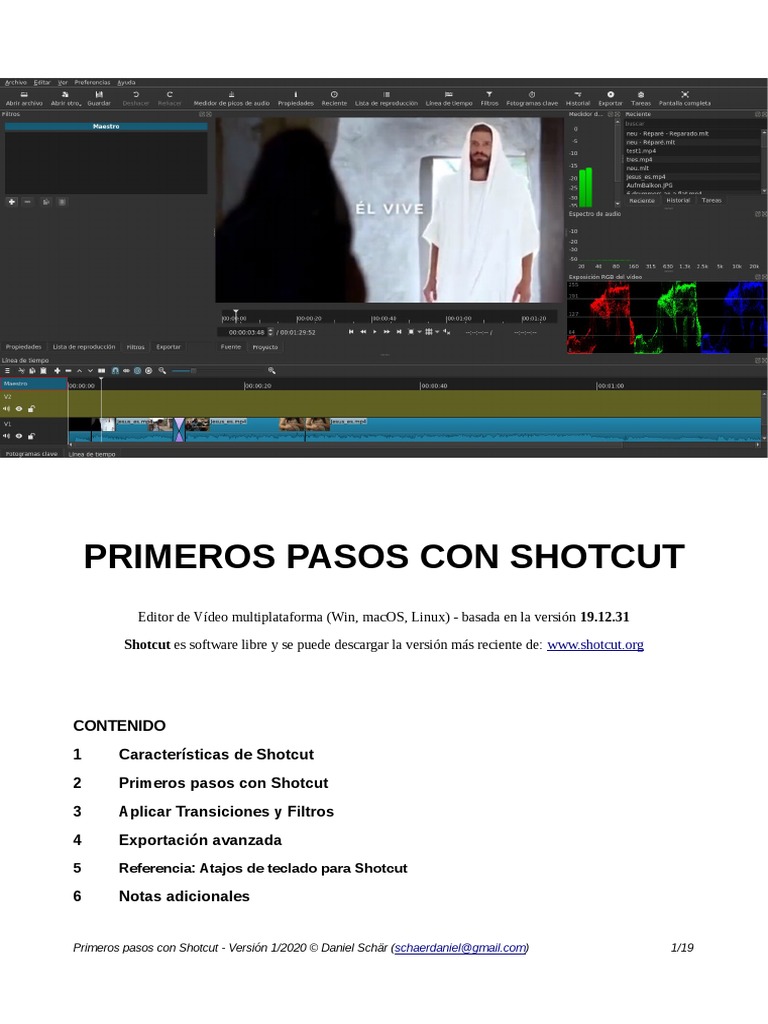Click the timeline cut scissors icon
Screen dimensions: 768x1024
[x=22, y=371]
